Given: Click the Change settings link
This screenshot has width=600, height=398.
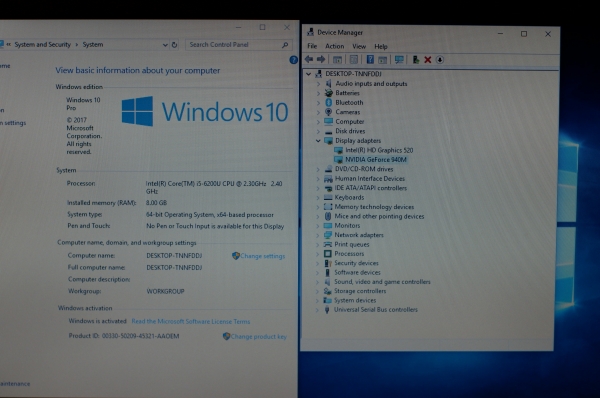Looking at the screenshot, I should pos(262,256).
